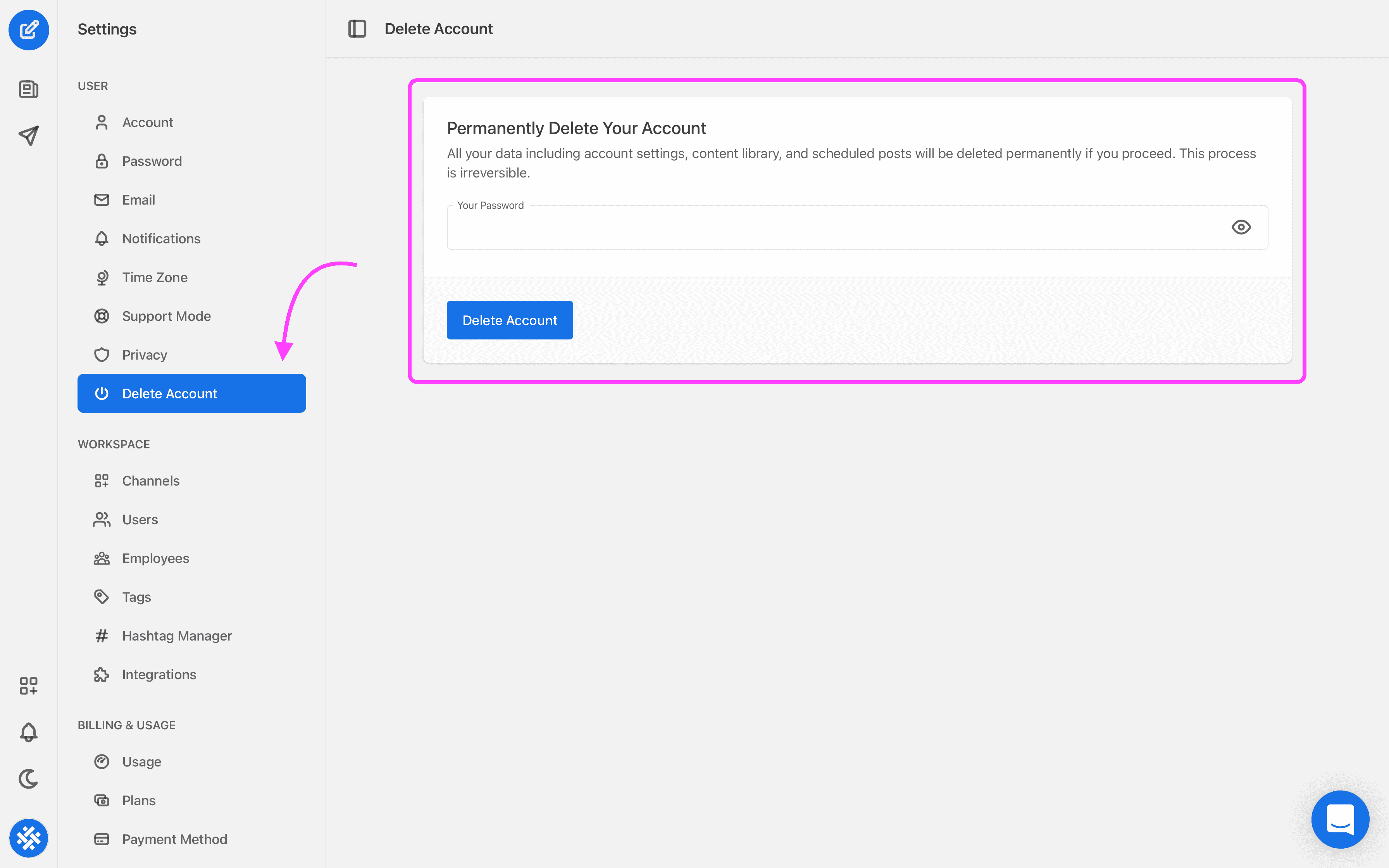This screenshot has height=868, width=1389.
Task: Focus the Your Password field
Action: click(858, 227)
